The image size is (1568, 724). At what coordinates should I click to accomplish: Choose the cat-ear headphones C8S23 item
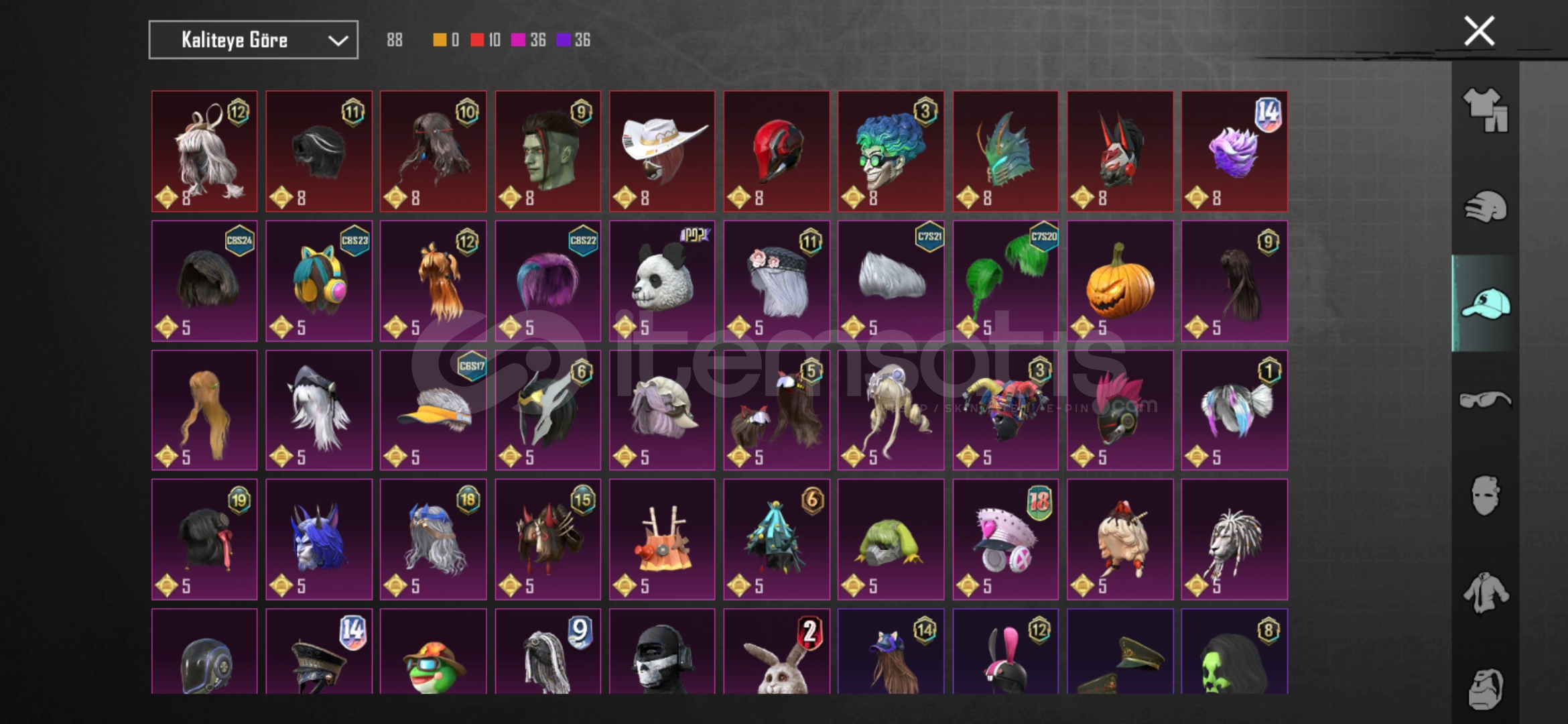(x=319, y=281)
